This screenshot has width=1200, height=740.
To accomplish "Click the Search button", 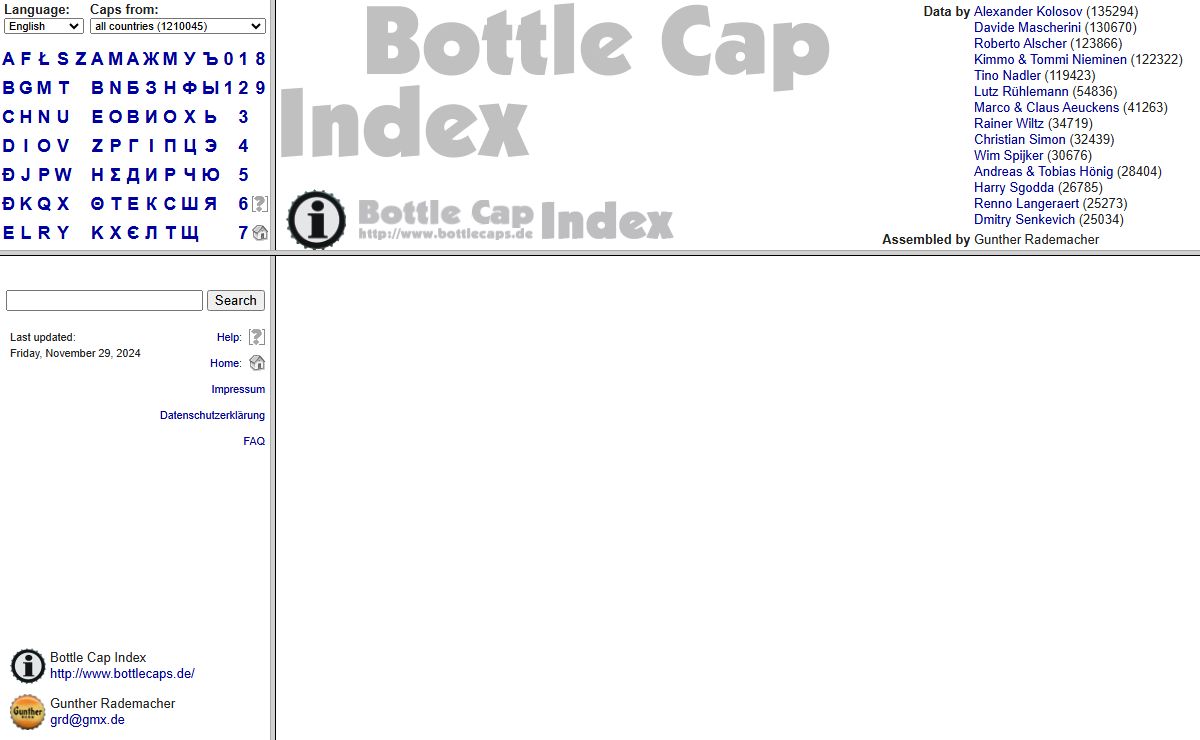I will click(236, 300).
